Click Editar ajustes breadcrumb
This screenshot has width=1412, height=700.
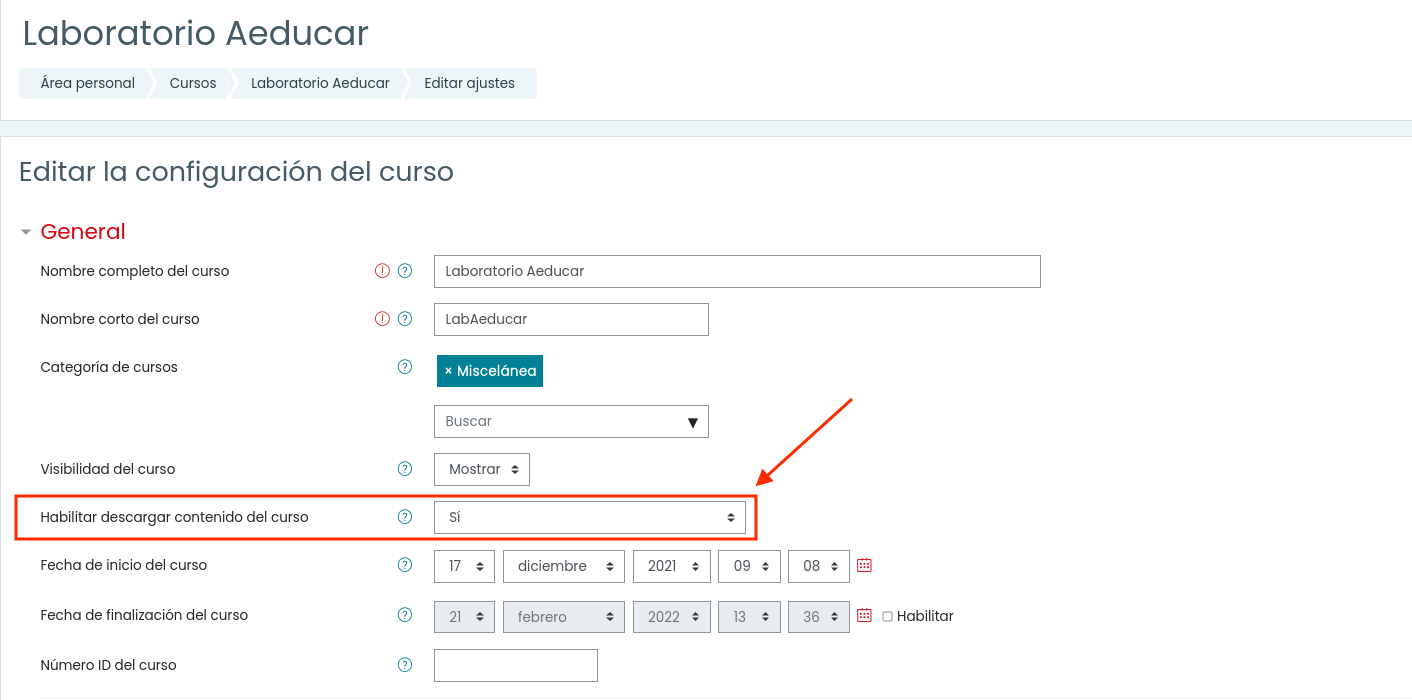point(470,83)
